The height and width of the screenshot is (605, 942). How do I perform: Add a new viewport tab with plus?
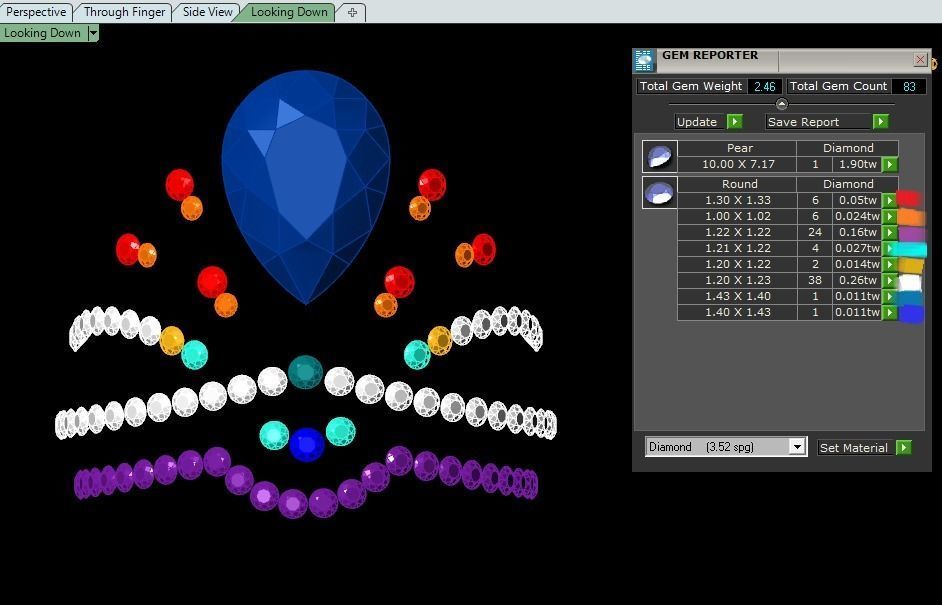click(x=353, y=12)
